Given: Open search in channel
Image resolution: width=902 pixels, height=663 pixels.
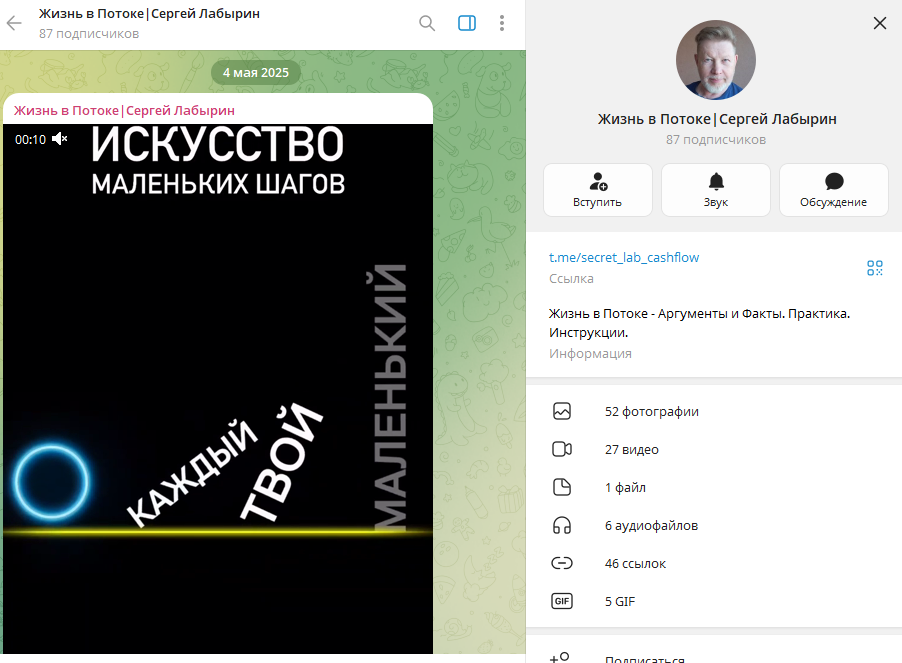Looking at the screenshot, I should point(427,23).
